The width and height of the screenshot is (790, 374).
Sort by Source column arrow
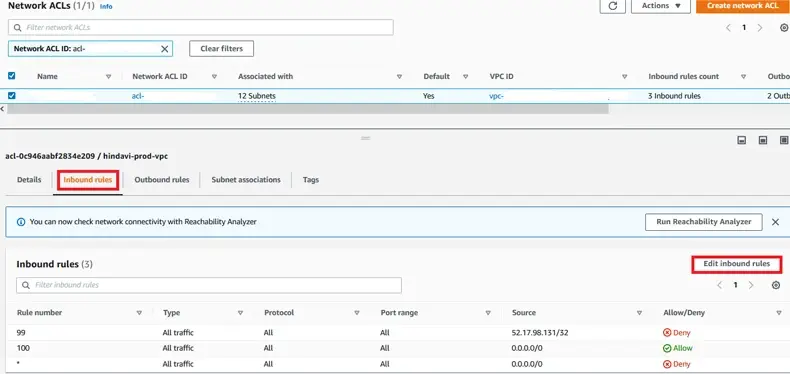coord(639,313)
